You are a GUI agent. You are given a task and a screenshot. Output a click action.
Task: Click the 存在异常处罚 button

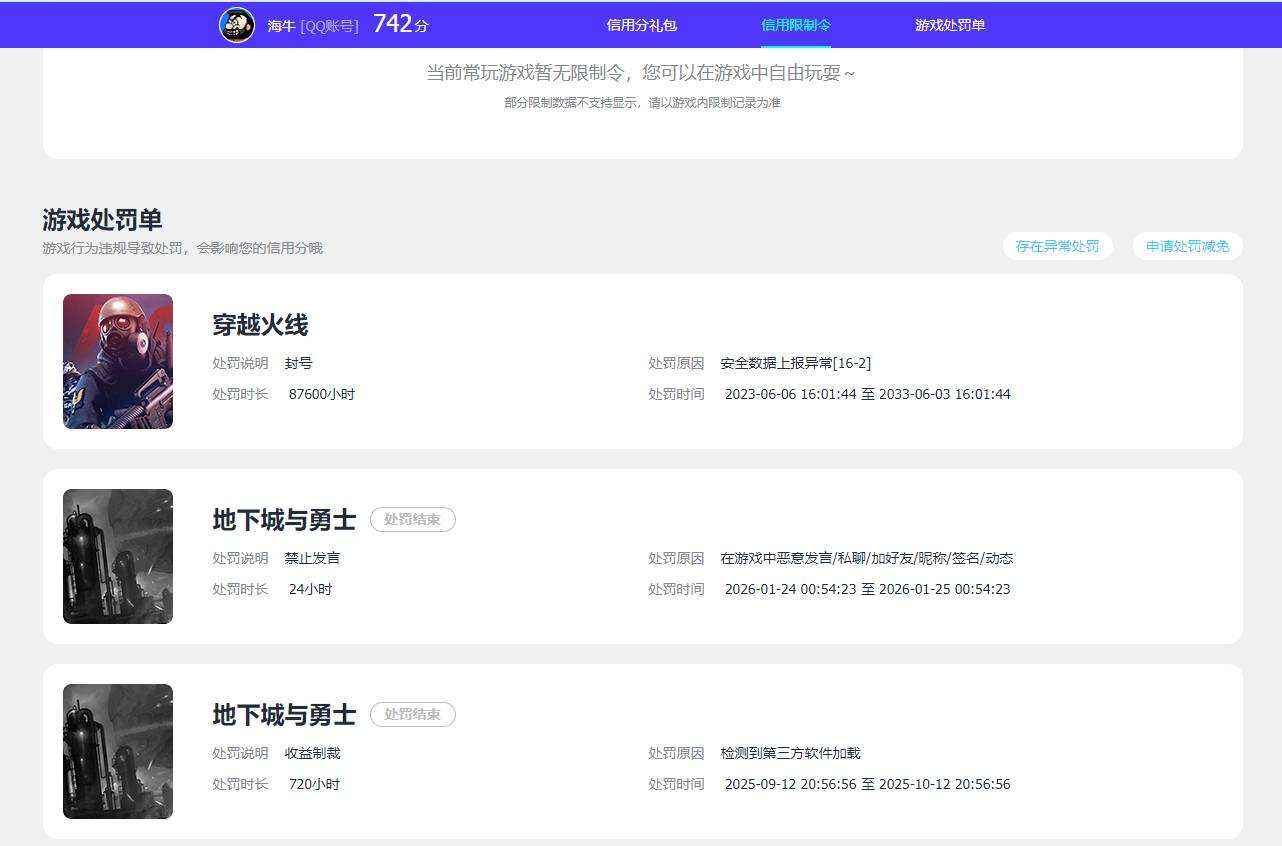click(x=1057, y=246)
